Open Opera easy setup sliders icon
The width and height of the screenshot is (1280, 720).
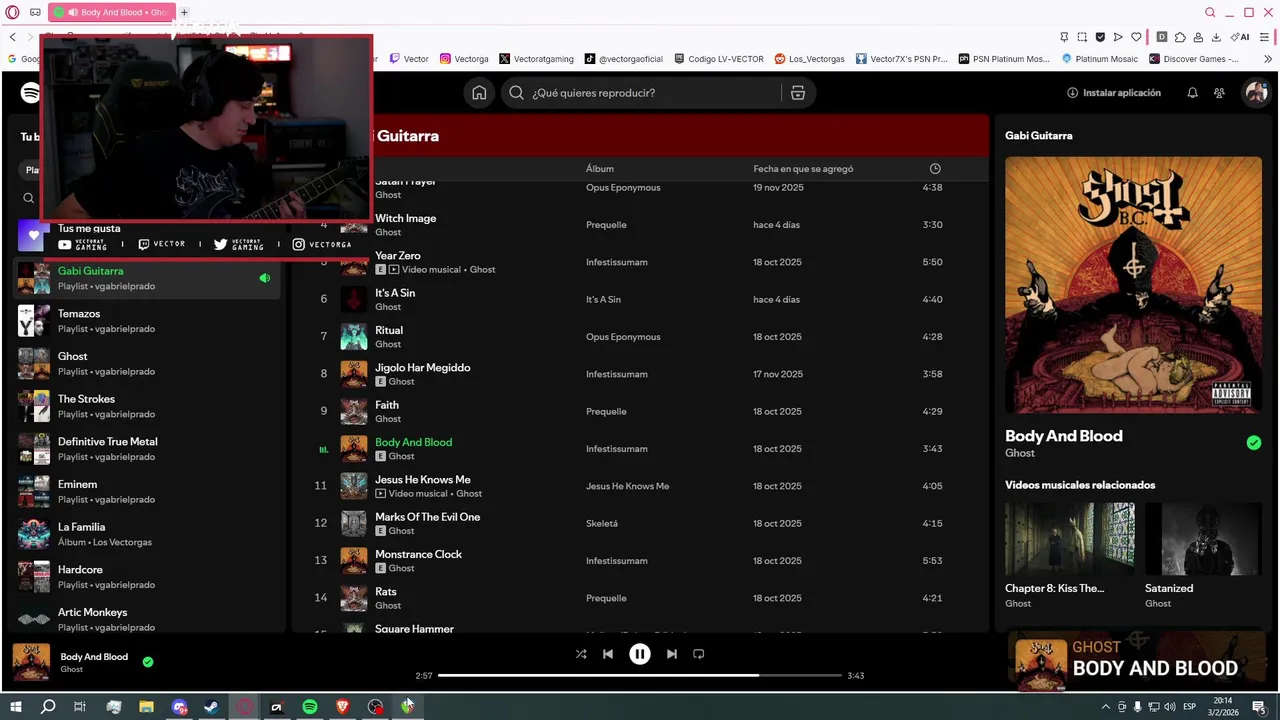pyautogui.click(x=1265, y=37)
